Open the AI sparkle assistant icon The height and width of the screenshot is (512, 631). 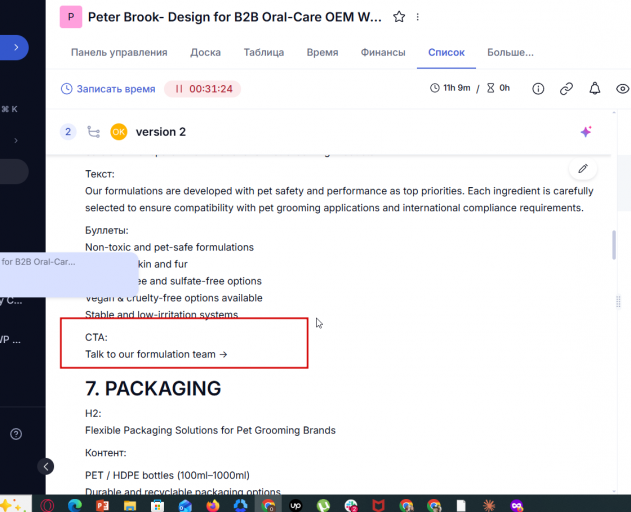(x=586, y=132)
